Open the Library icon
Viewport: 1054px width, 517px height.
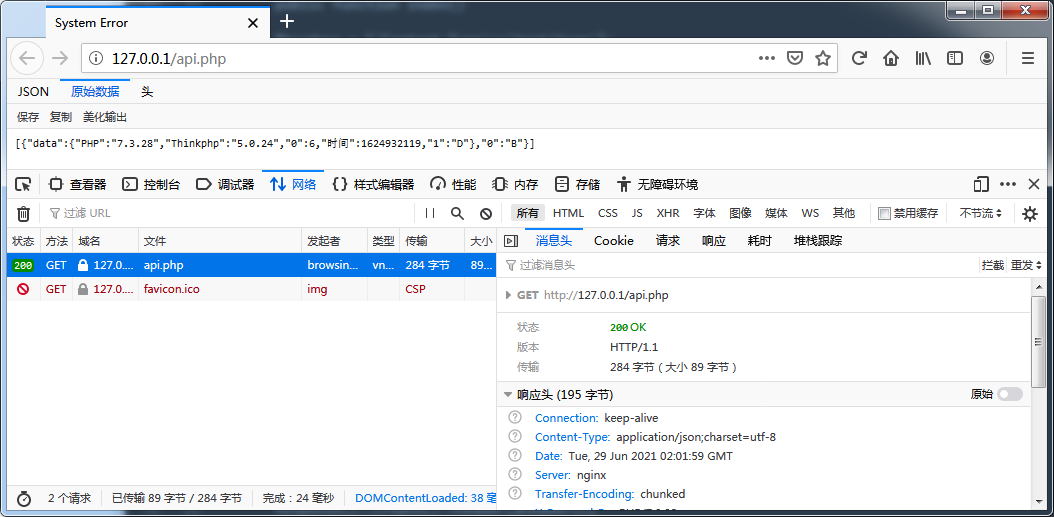pyautogui.click(x=923, y=58)
